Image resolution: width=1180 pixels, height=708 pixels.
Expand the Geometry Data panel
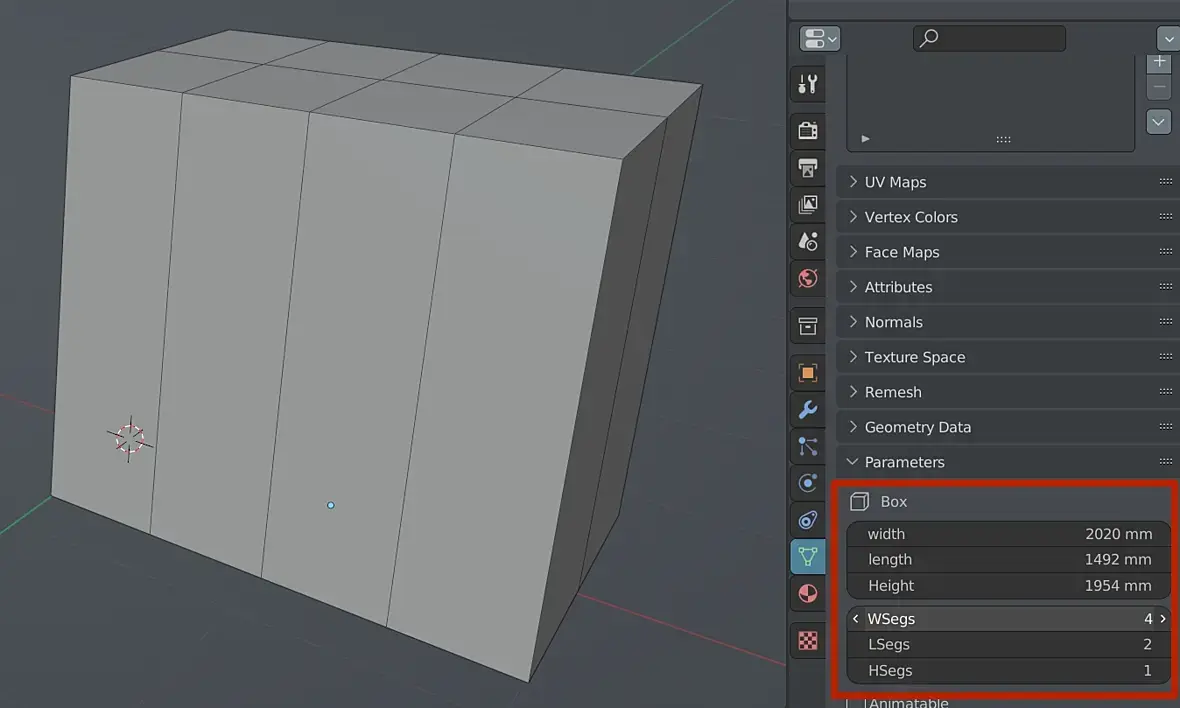coord(1008,427)
